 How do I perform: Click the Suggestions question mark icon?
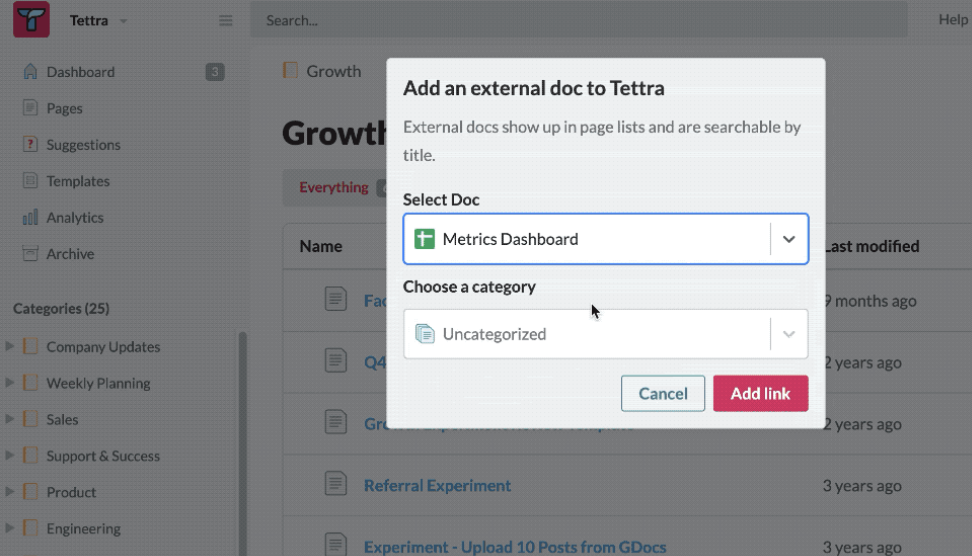pyautogui.click(x=30, y=144)
